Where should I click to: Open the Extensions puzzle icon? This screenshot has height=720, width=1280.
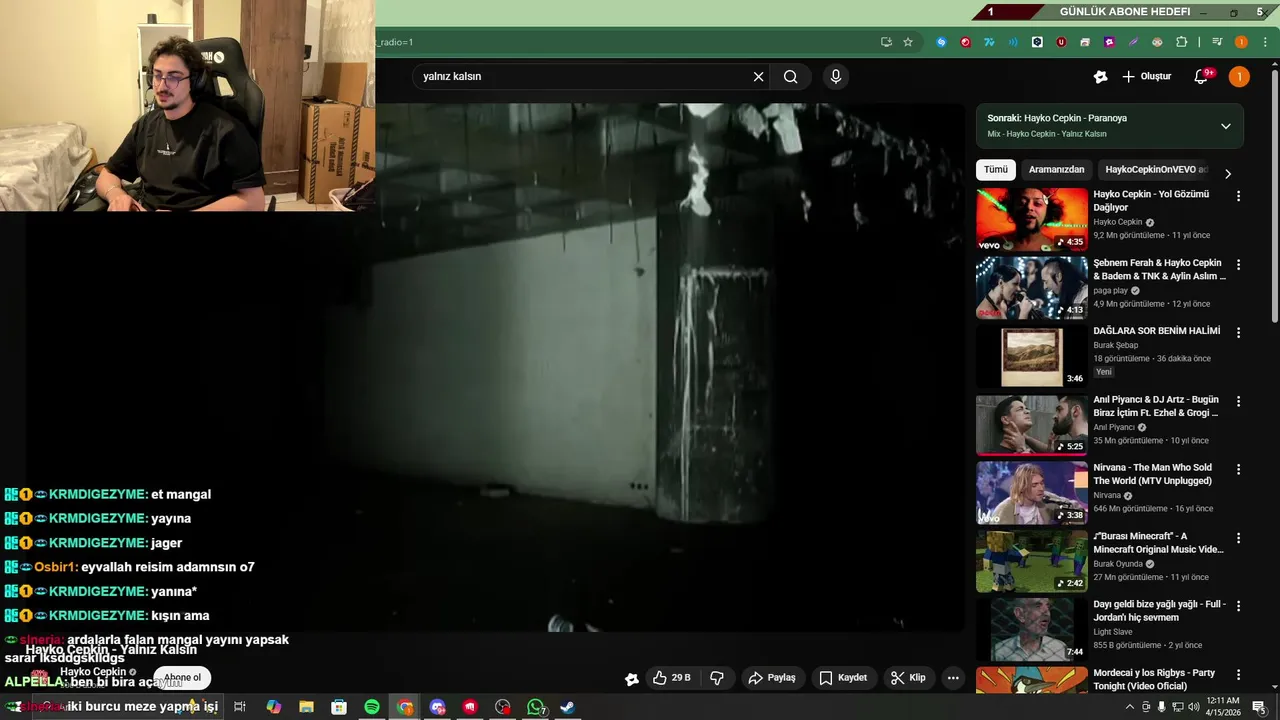(1182, 42)
